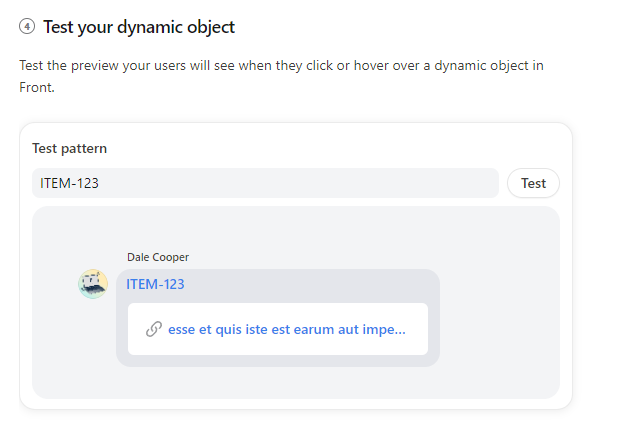Screen dimensions: 618x433
Task: Click blank end of the ITEM-123 input
Action: click(x=400, y=183)
